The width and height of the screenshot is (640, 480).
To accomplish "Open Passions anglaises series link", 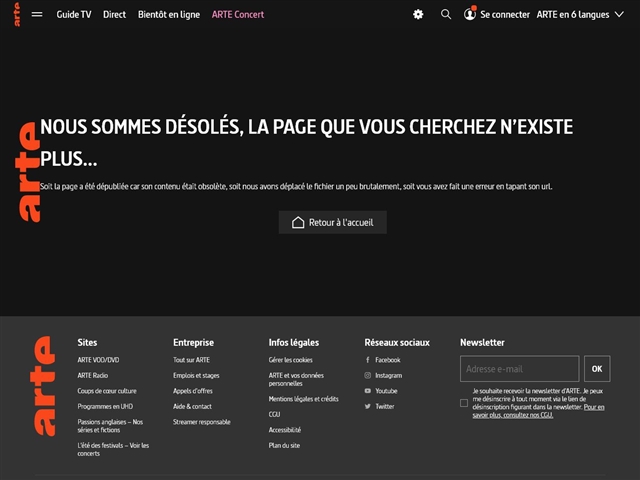I will coord(110,426).
